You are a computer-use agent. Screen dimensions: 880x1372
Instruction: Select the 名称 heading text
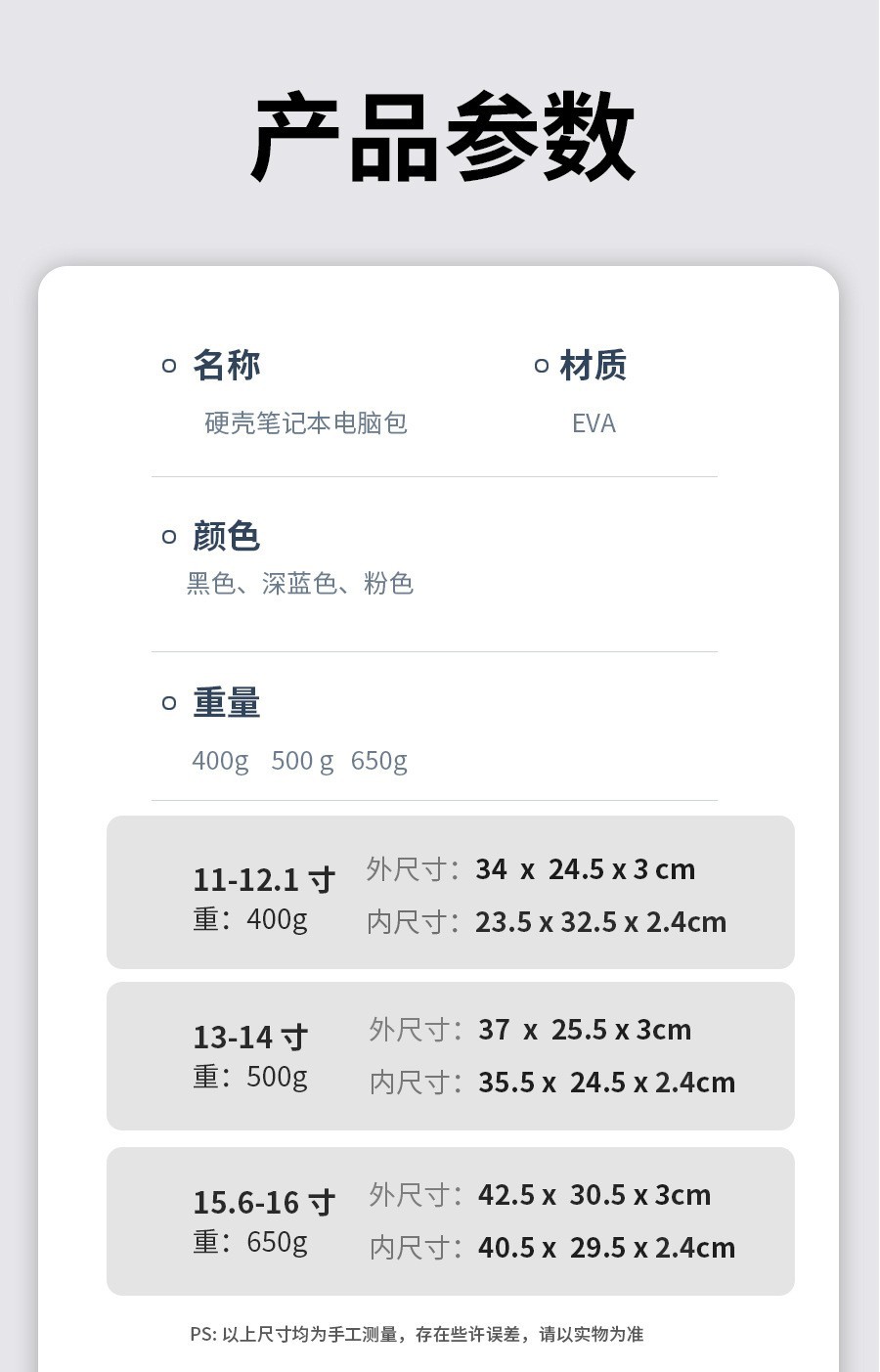click(227, 365)
